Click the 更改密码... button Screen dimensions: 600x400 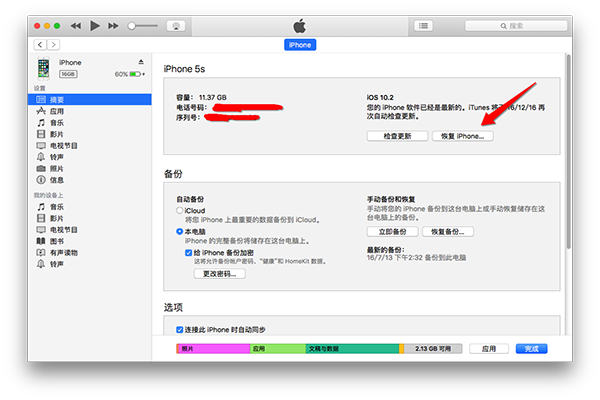click(220, 274)
